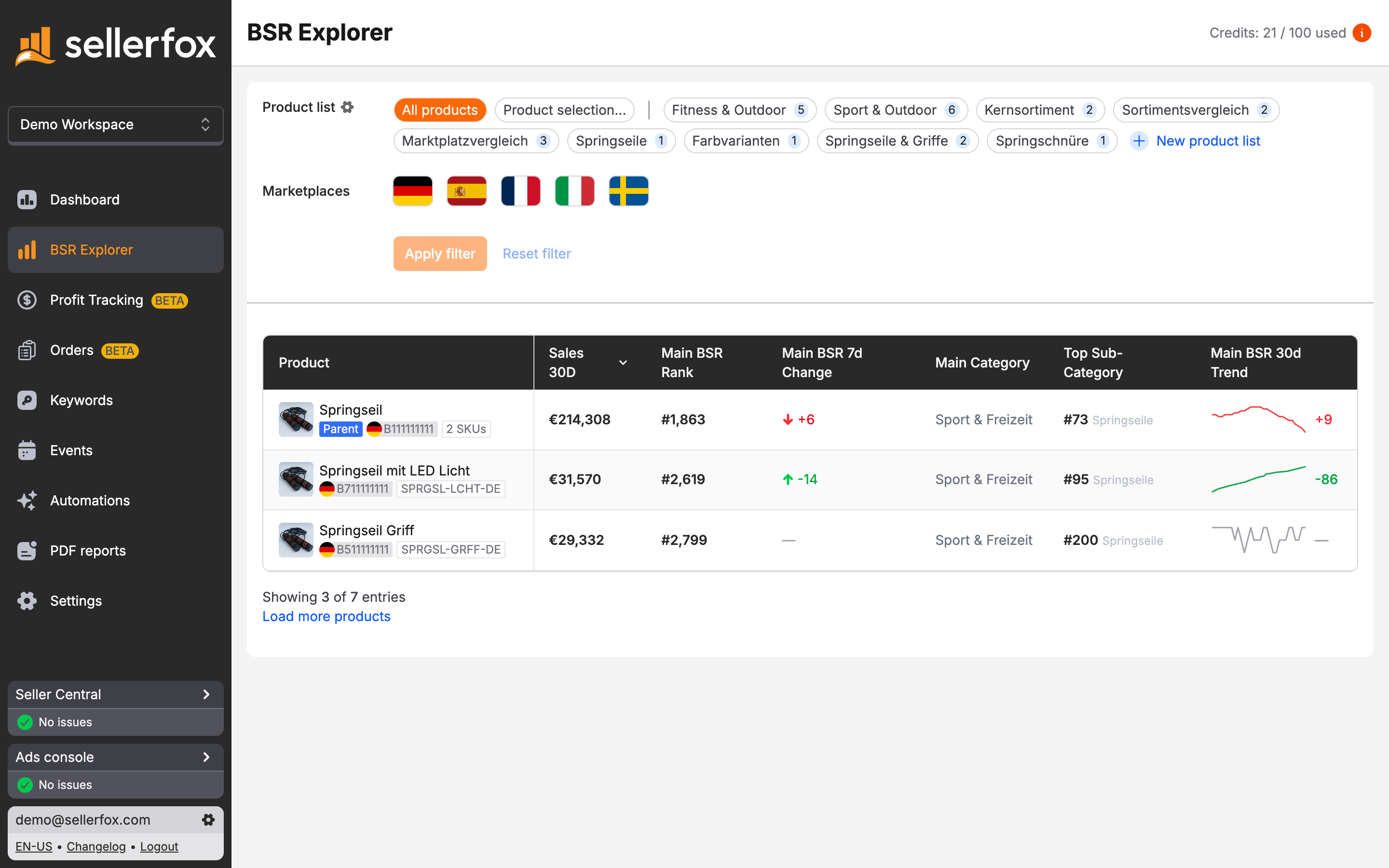This screenshot has height=868, width=1389.
Task: Toggle the Spain marketplace flag
Action: [467, 191]
